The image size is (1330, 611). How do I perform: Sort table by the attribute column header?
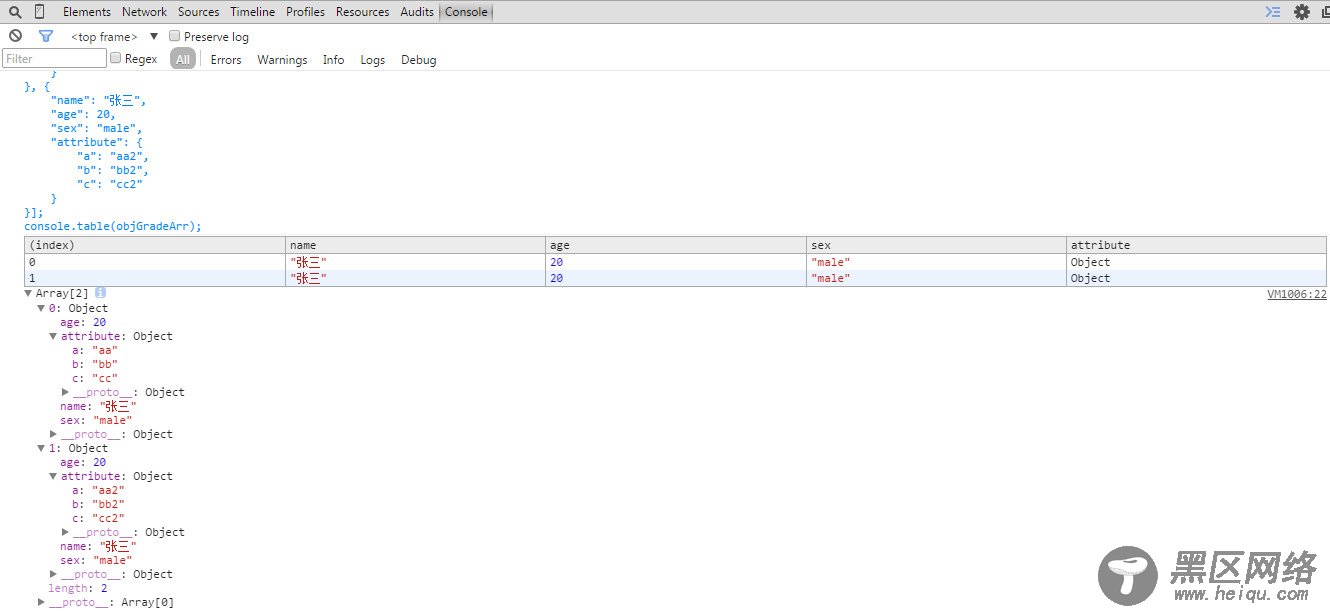pyautogui.click(x=1196, y=245)
